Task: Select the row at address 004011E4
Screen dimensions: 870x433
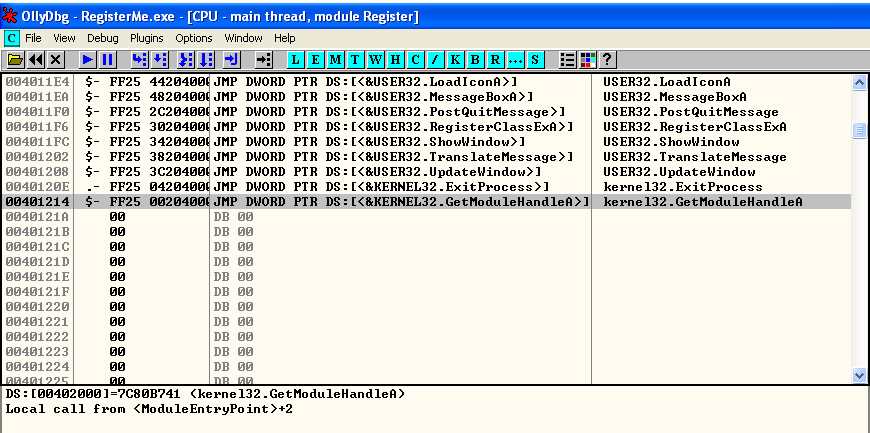Action: click(426, 82)
